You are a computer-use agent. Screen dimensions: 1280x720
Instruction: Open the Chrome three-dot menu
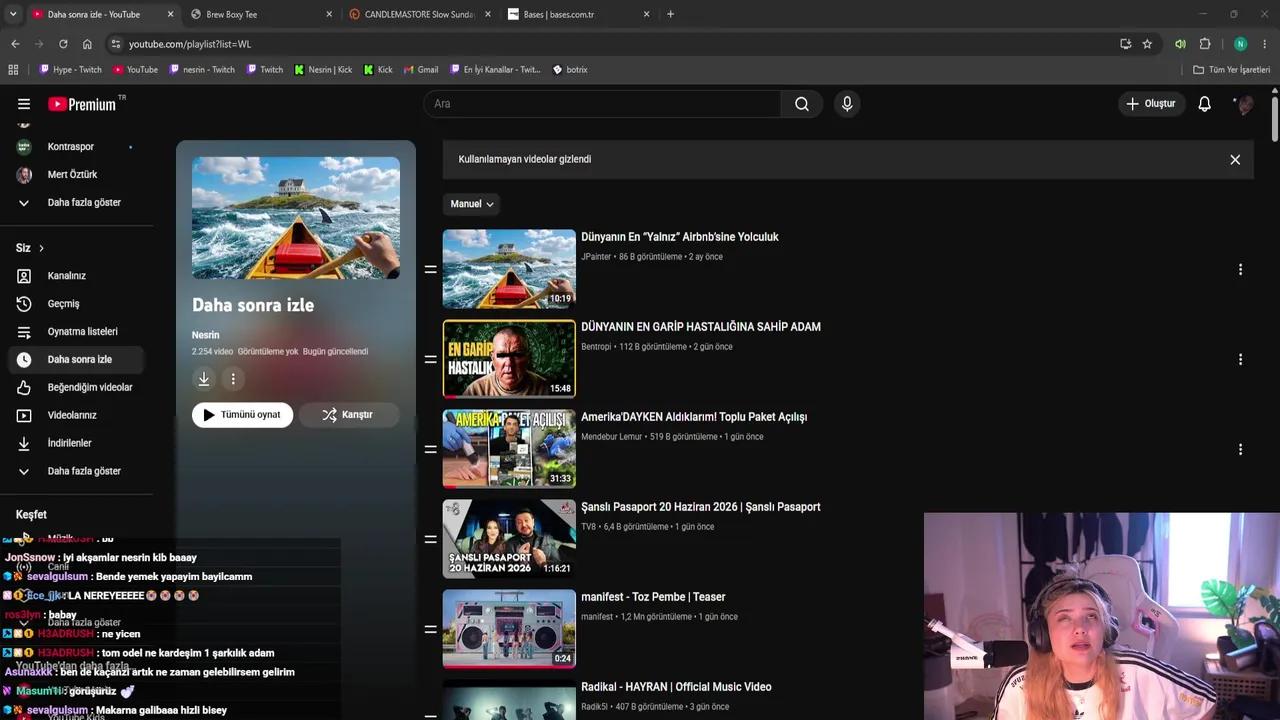point(1265,44)
